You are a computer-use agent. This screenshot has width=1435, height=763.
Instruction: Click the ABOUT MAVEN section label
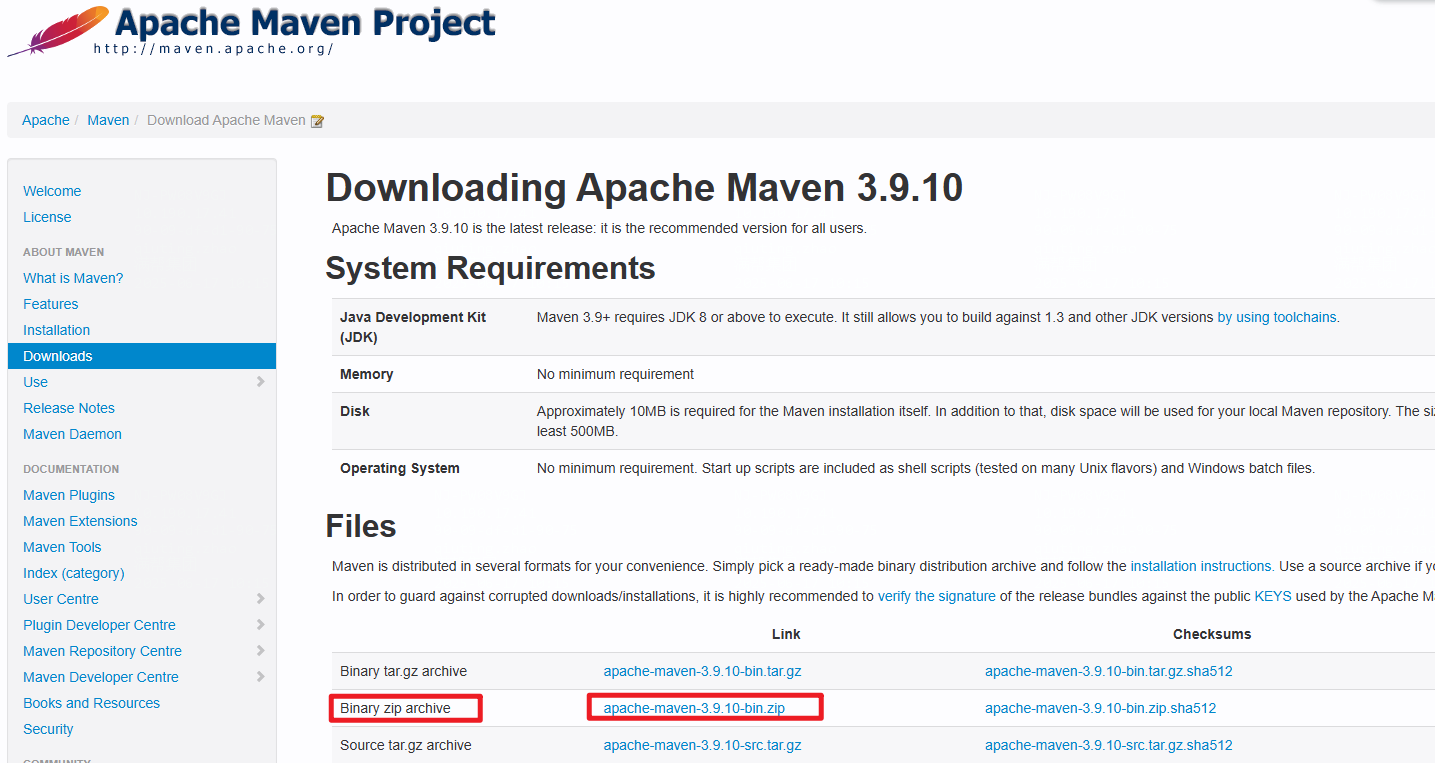(64, 252)
